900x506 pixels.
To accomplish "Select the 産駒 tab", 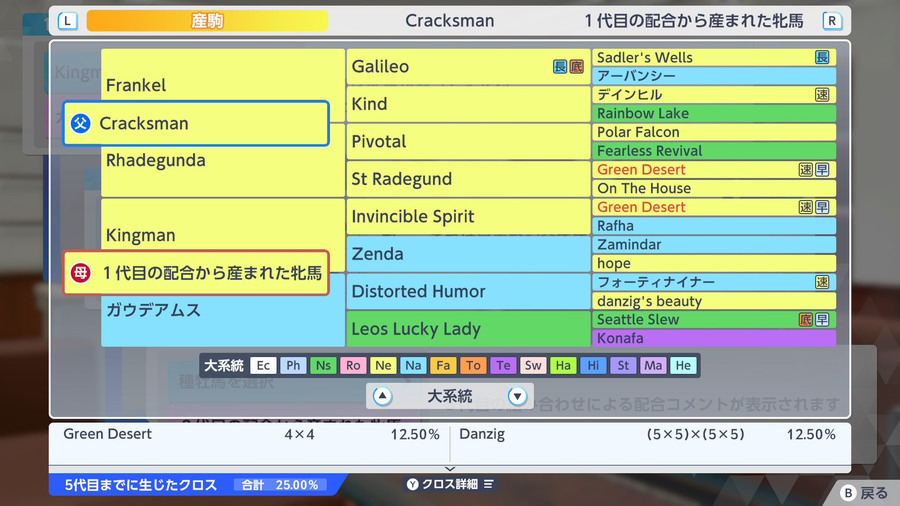I will pos(207,21).
